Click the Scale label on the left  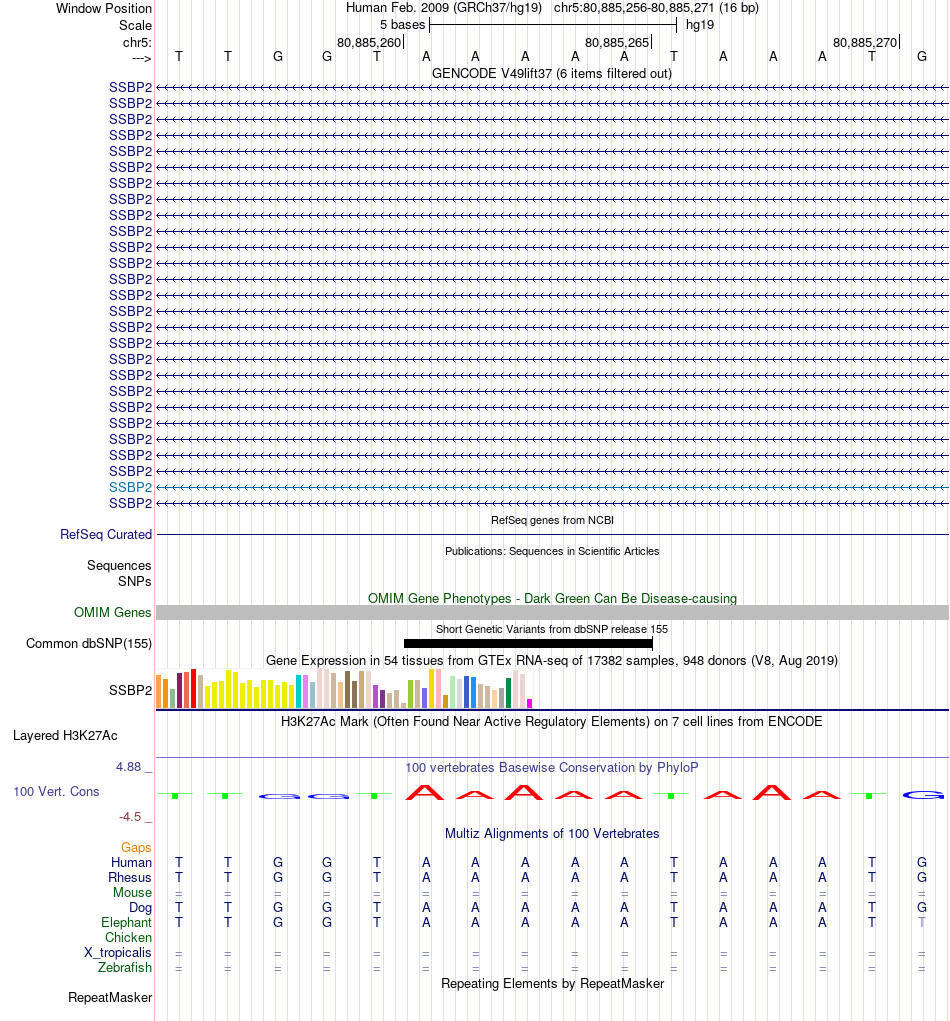135,25
